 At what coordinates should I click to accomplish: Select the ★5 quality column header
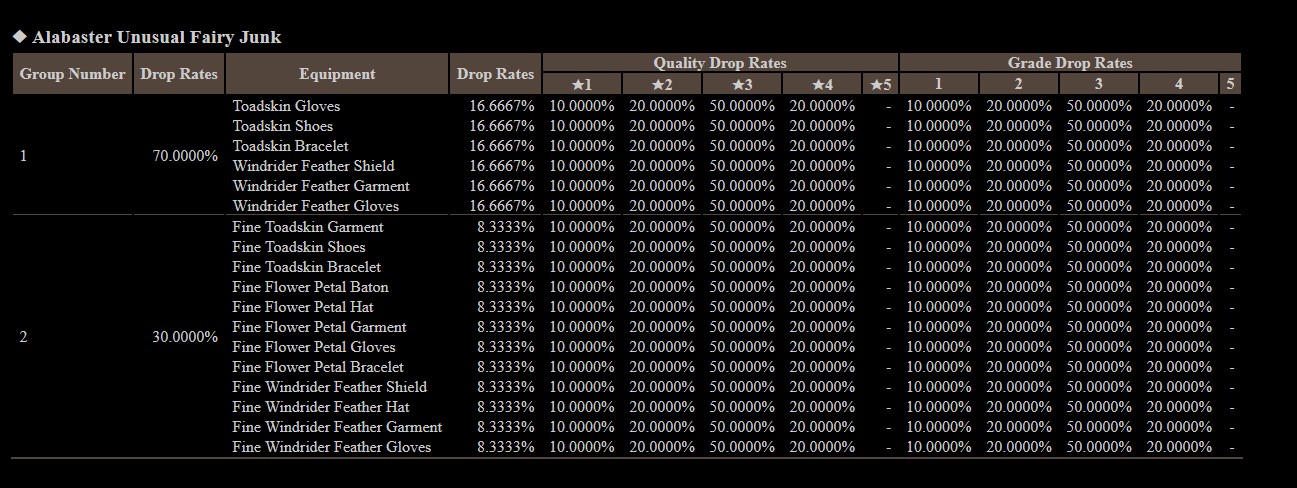pos(880,84)
